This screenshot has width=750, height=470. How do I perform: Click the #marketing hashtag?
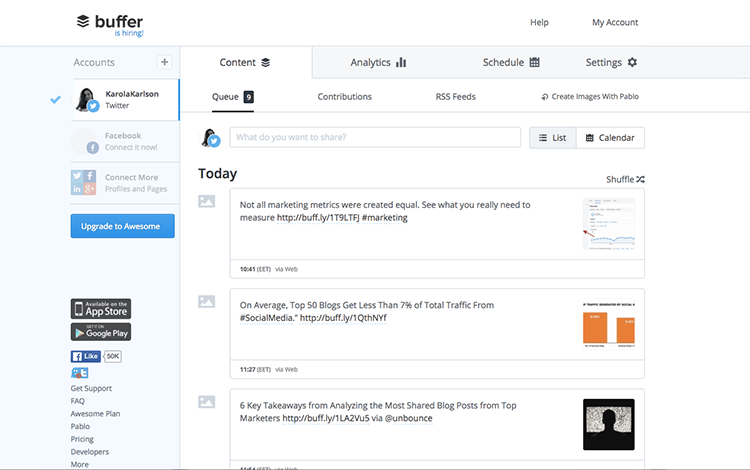pos(385,218)
